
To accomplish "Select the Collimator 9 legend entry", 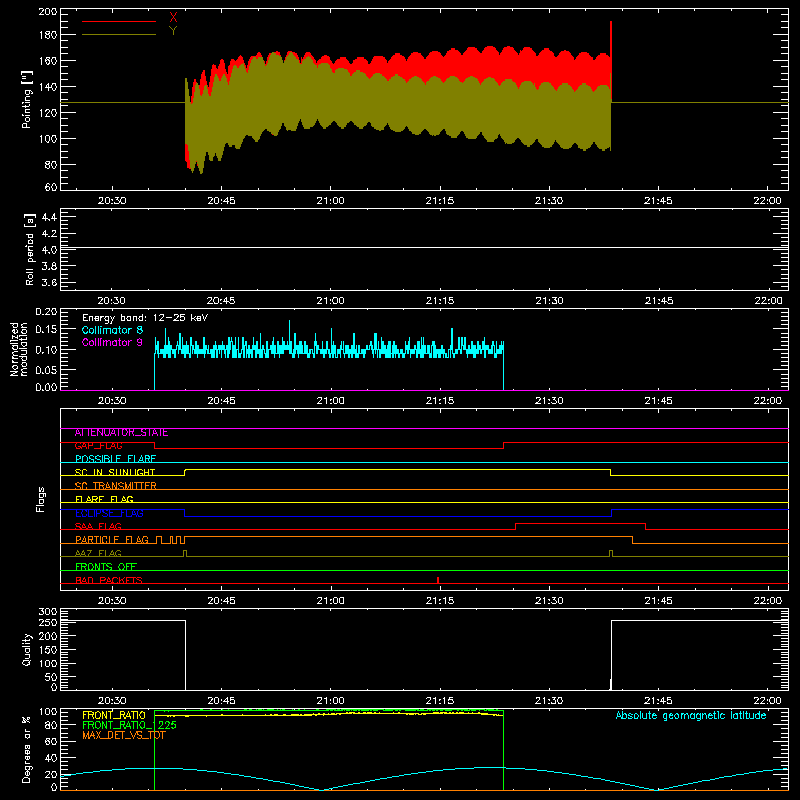I will coord(112,342).
